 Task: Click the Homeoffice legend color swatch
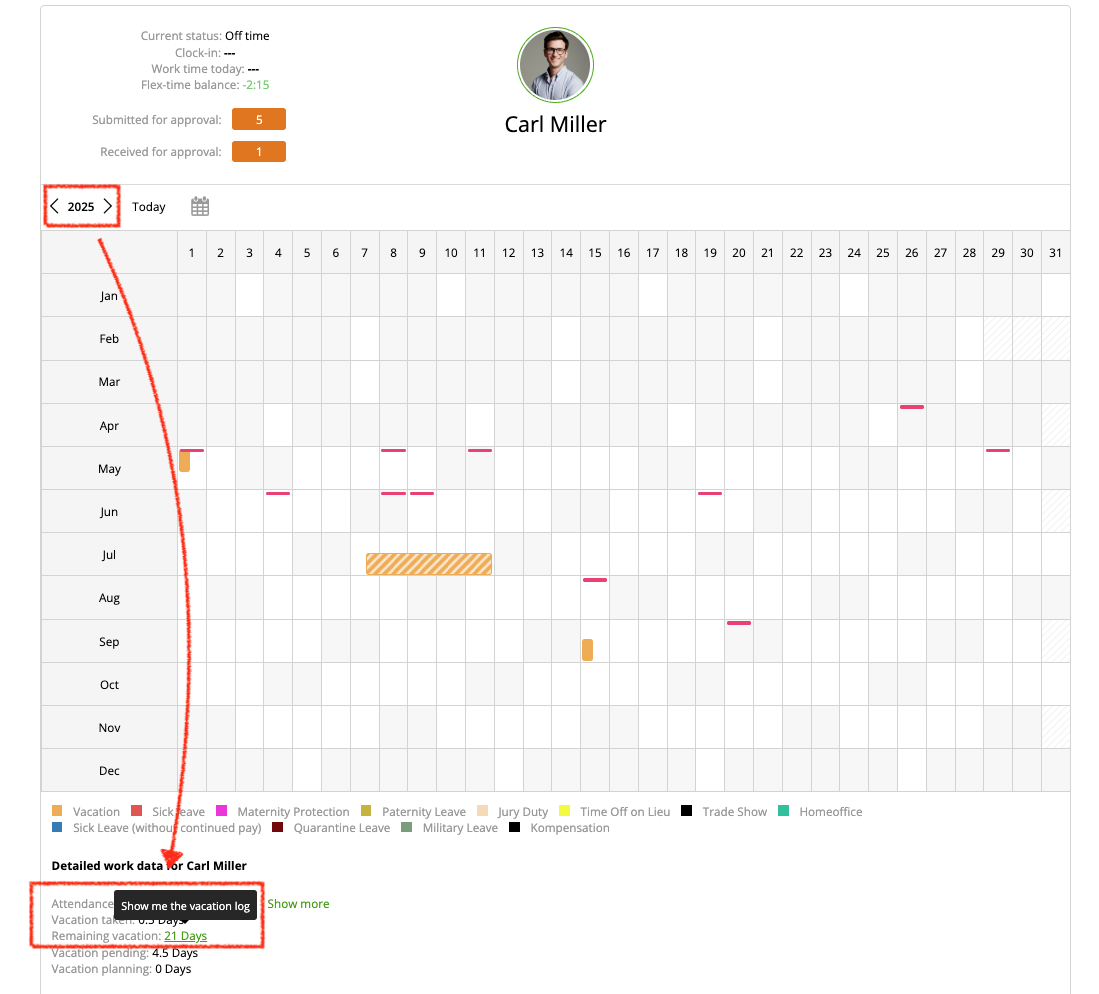click(784, 812)
